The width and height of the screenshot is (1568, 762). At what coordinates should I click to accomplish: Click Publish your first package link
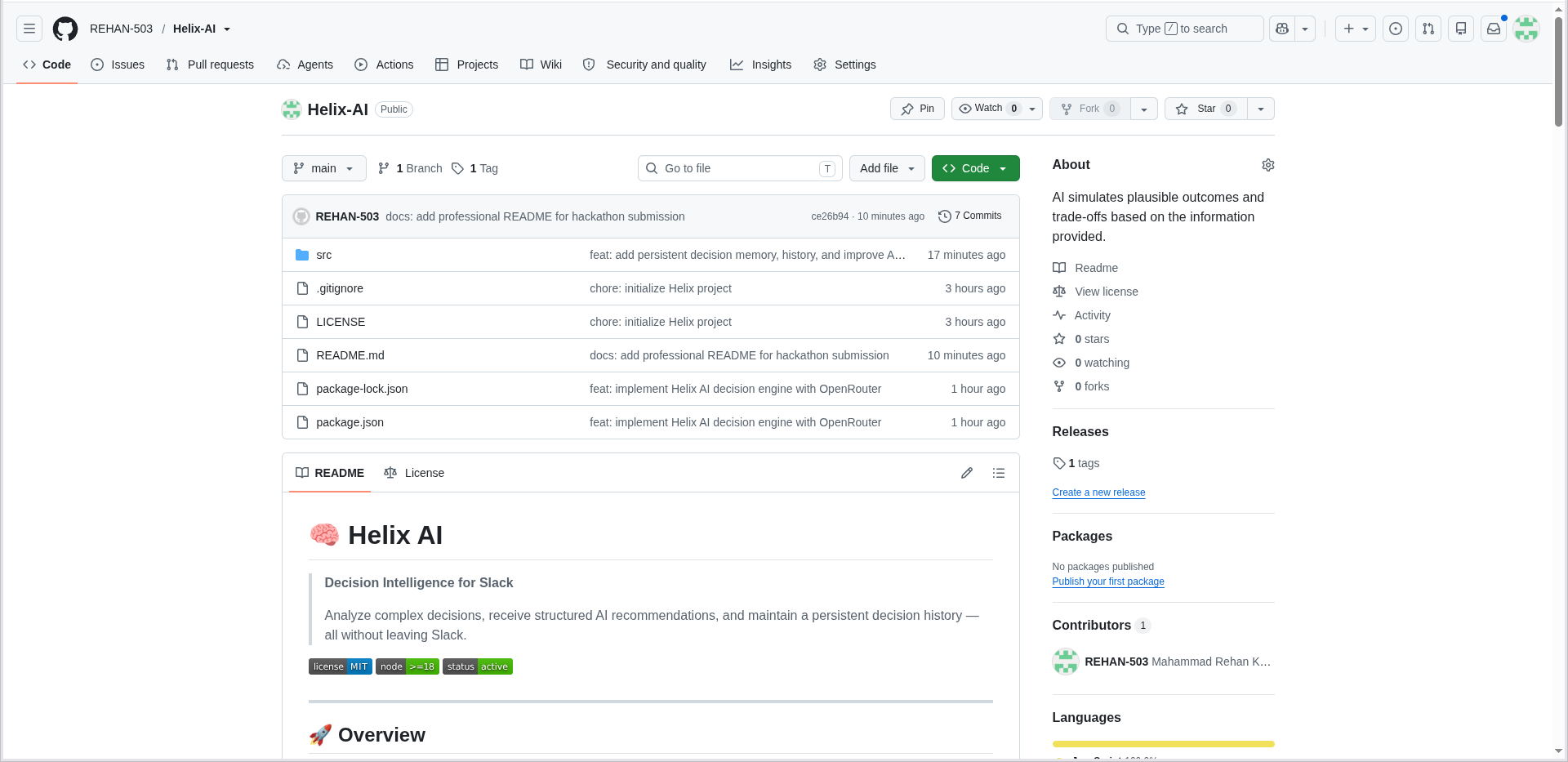(1108, 582)
